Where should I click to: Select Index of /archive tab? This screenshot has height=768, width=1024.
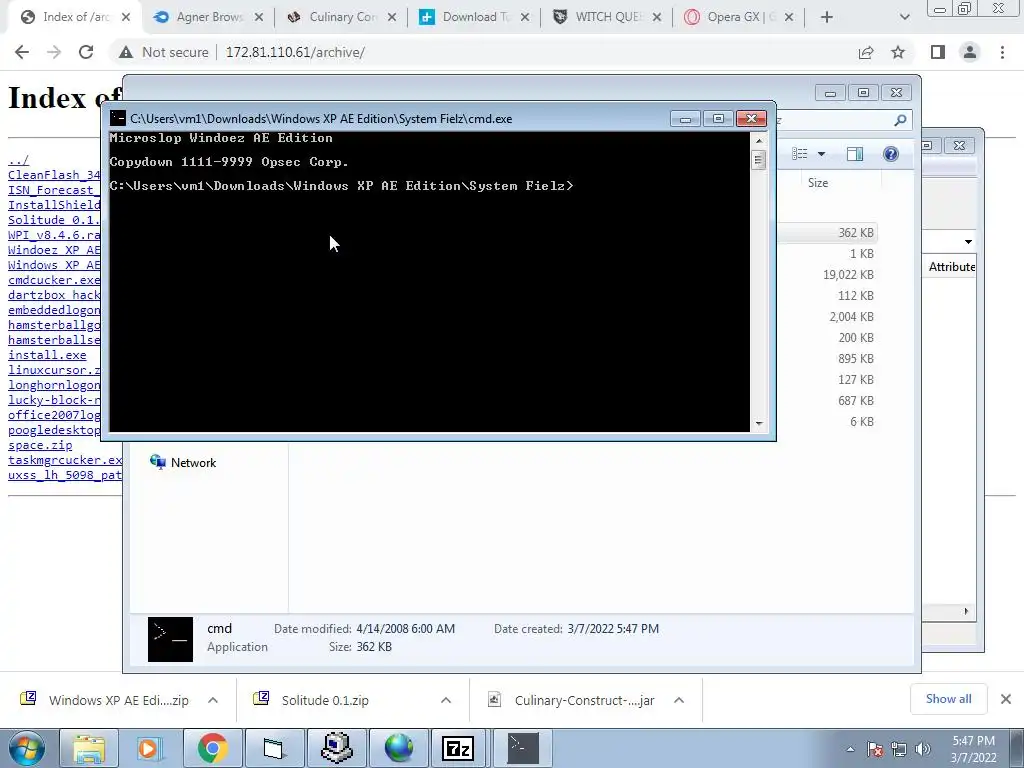(75, 17)
